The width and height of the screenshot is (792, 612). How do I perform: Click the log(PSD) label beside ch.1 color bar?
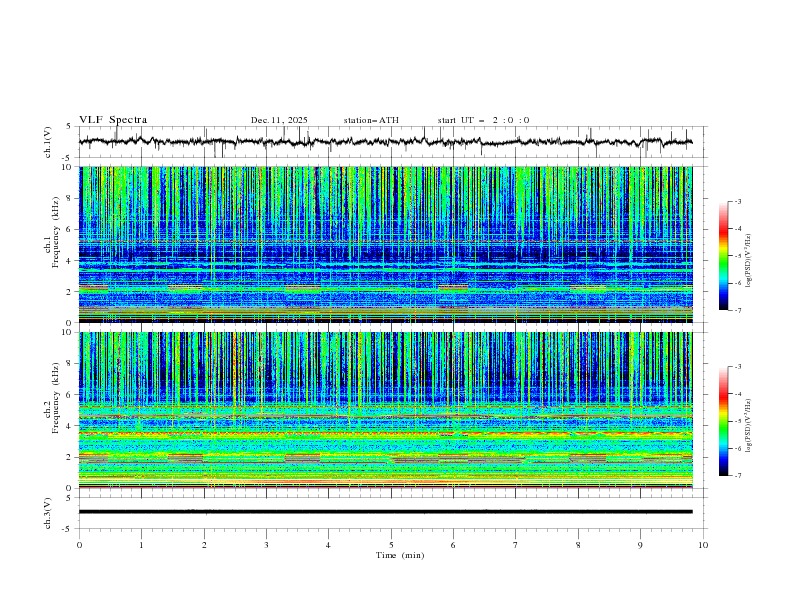pos(748,261)
